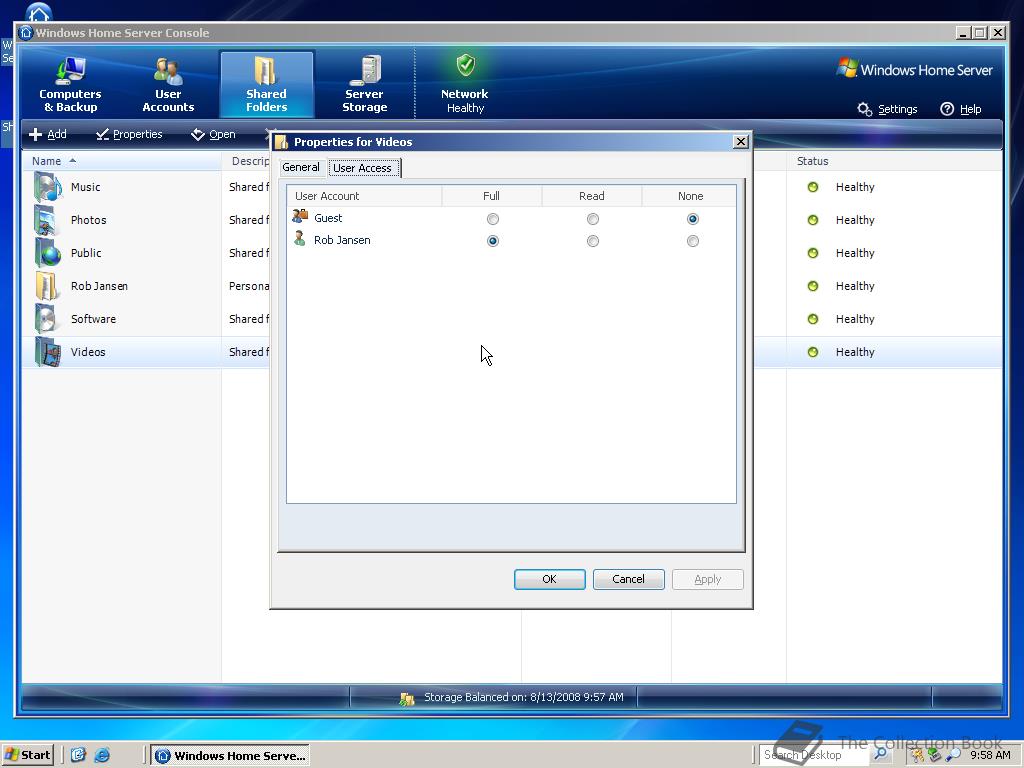The image size is (1024, 768).
Task: Select the Software folder name
Action: pyautogui.click(x=93, y=319)
